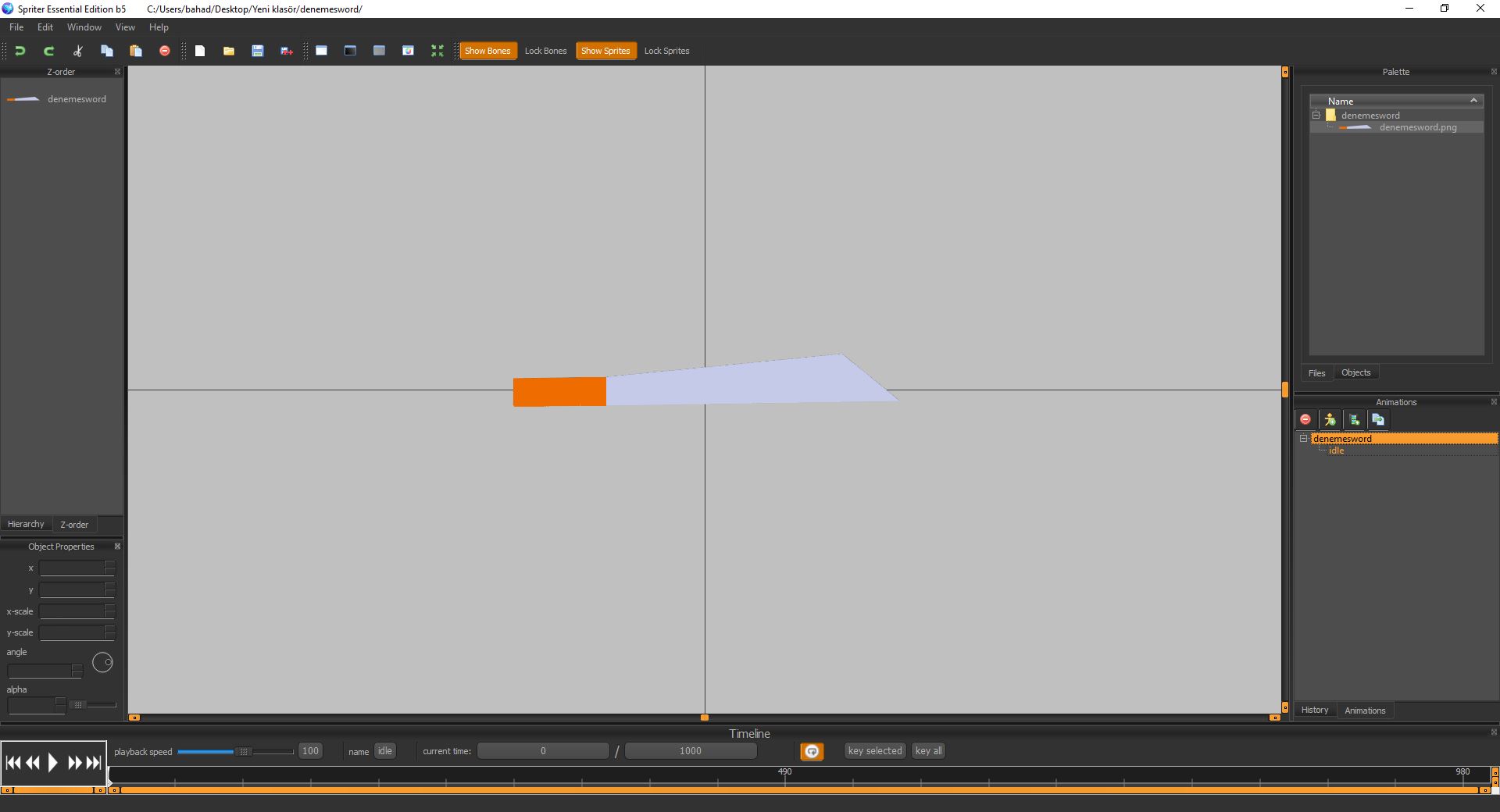Switch to the Animations tab at the bottom
The width and height of the screenshot is (1500, 812).
1365,710
